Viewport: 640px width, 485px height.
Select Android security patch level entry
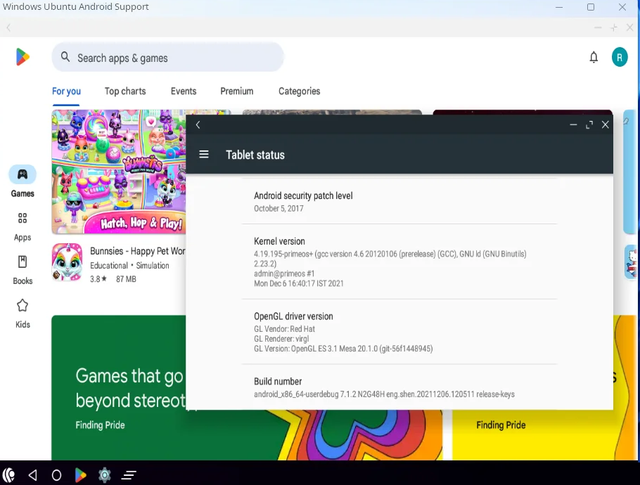pyautogui.click(x=399, y=202)
